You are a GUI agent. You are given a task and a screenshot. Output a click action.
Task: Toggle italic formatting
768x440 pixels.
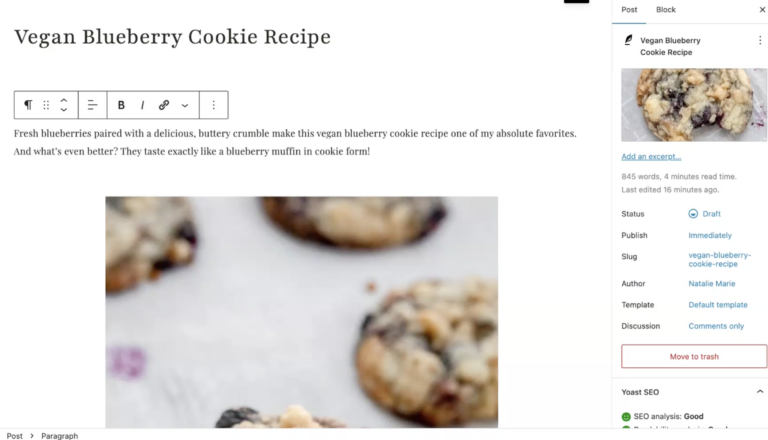(x=143, y=105)
